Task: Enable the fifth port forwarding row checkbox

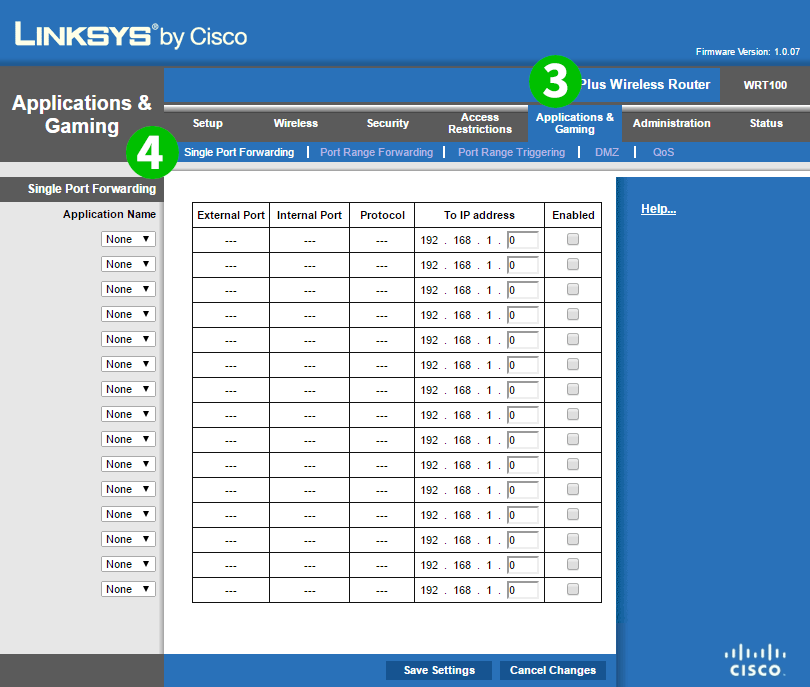Action: pos(573,339)
